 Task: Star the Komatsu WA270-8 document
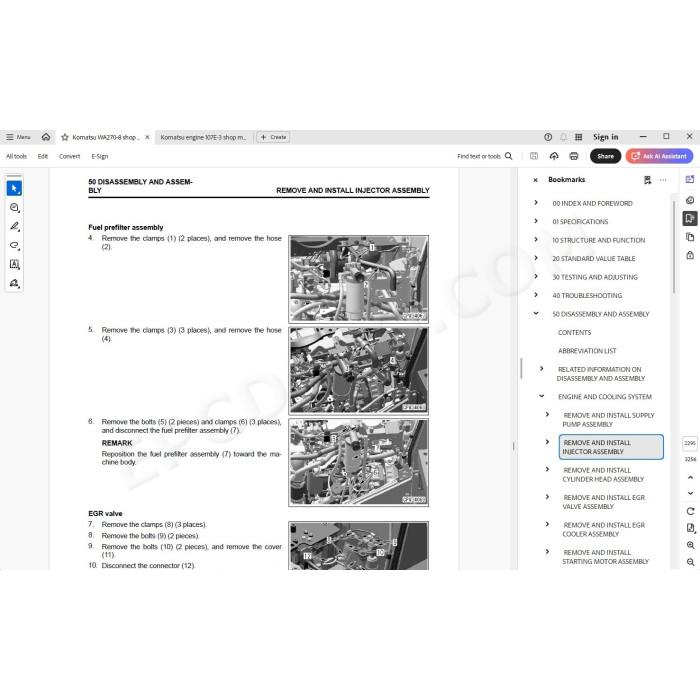click(65, 137)
